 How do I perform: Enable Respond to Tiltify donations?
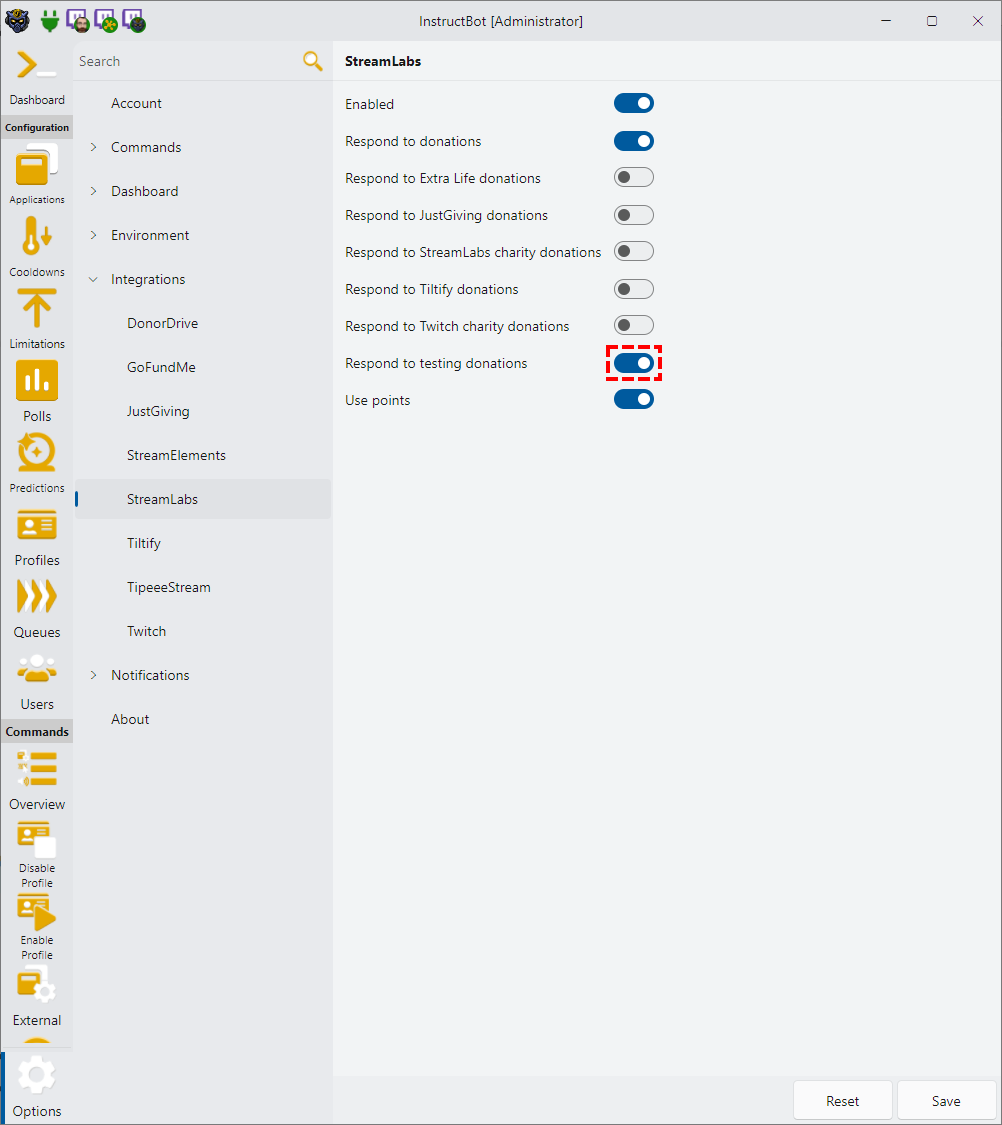pyautogui.click(x=633, y=288)
